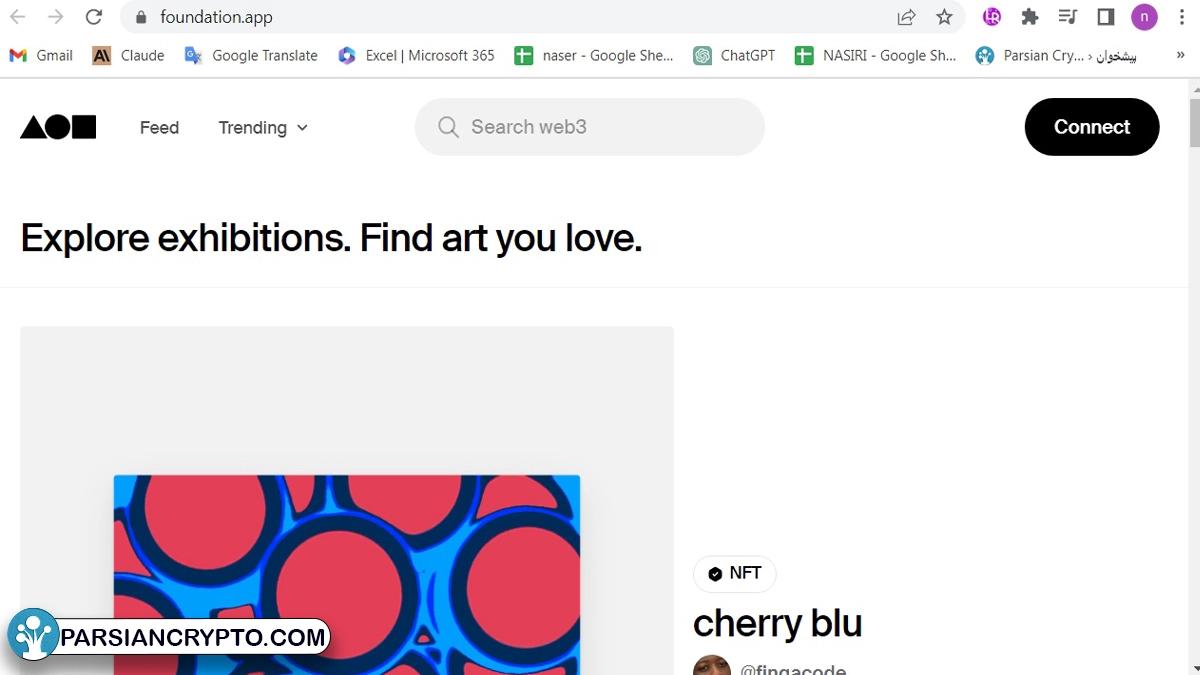Open the share page icon in address bar
The image size is (1200, 675).
pyautogui.click(x=906, y=17)
